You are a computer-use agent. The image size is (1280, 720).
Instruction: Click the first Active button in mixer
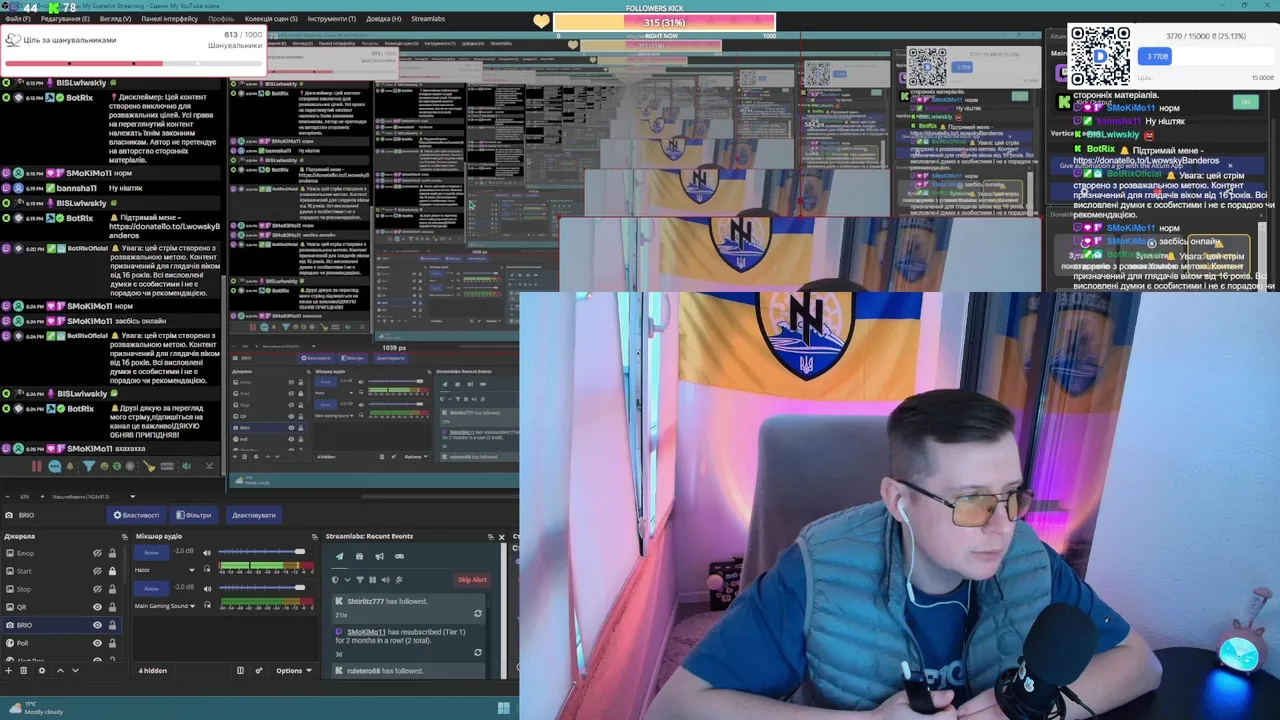click(x=151, y=552)
